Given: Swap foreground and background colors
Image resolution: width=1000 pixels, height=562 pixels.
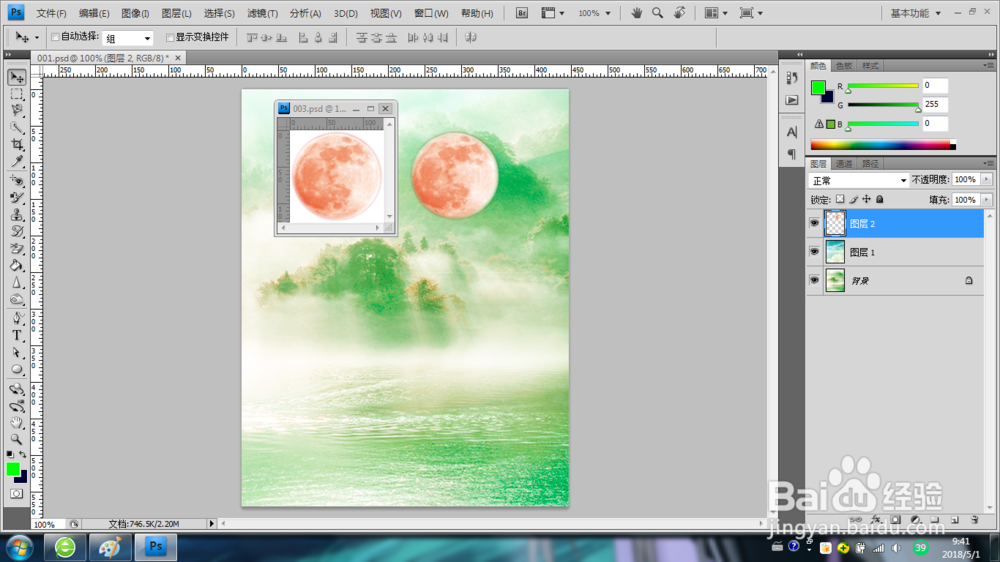Looking at the screenshot, I should point(23,454).
